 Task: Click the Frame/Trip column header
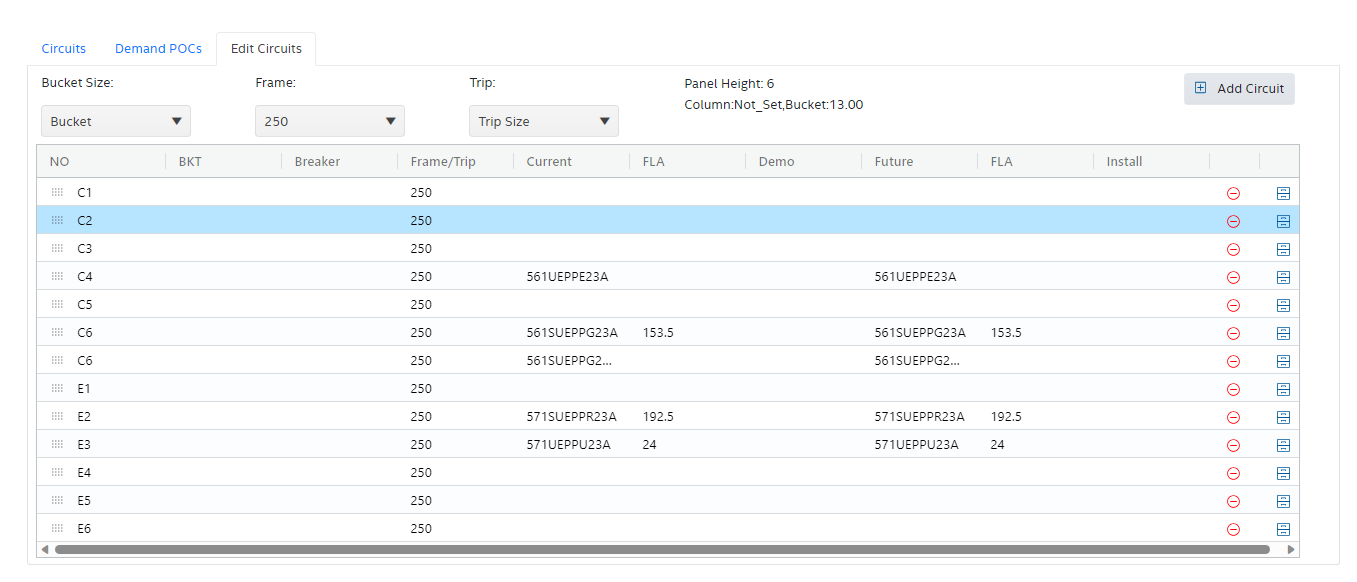443,161
